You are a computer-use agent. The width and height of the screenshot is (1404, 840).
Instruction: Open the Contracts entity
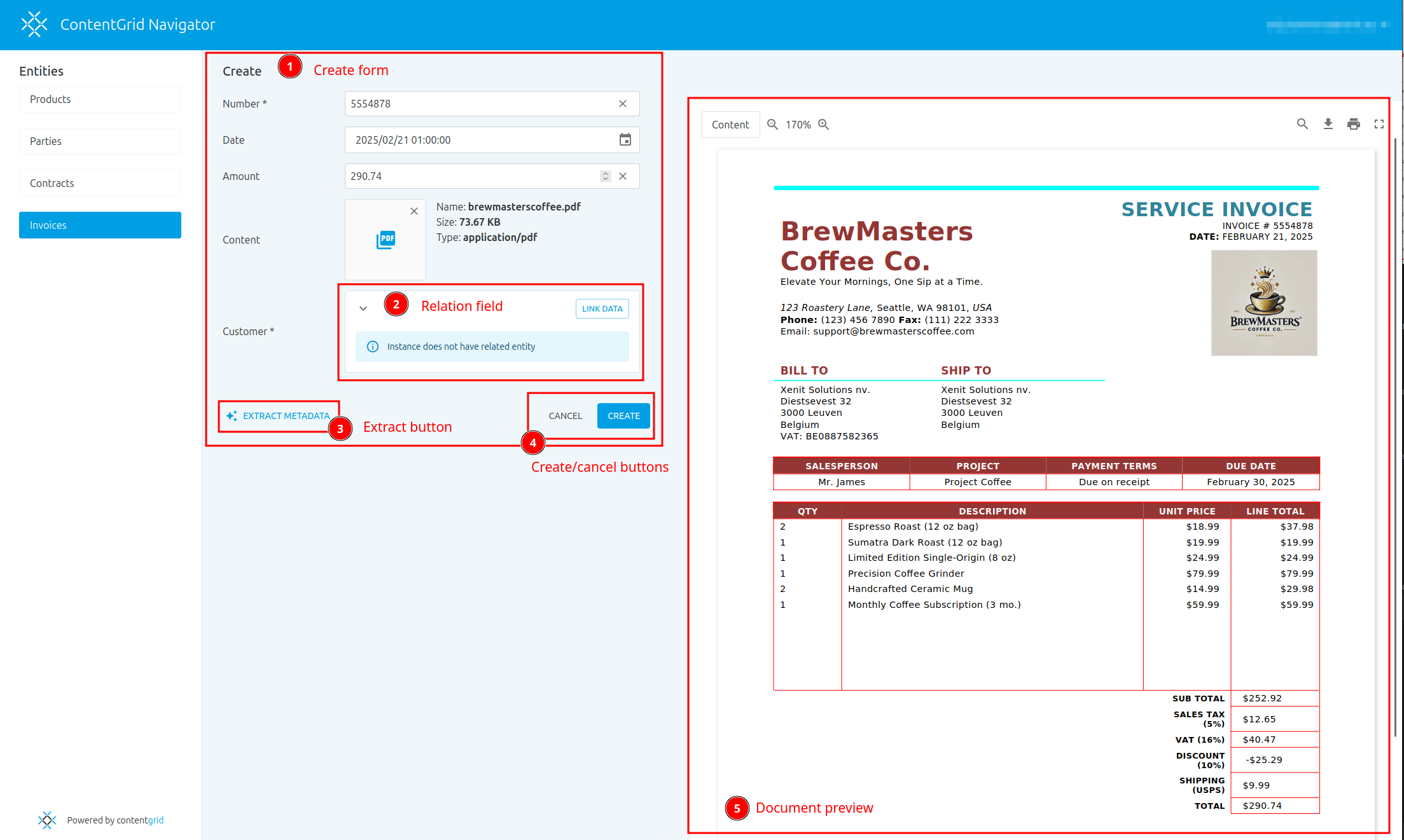pyautogui.click(x=100, y=183)
